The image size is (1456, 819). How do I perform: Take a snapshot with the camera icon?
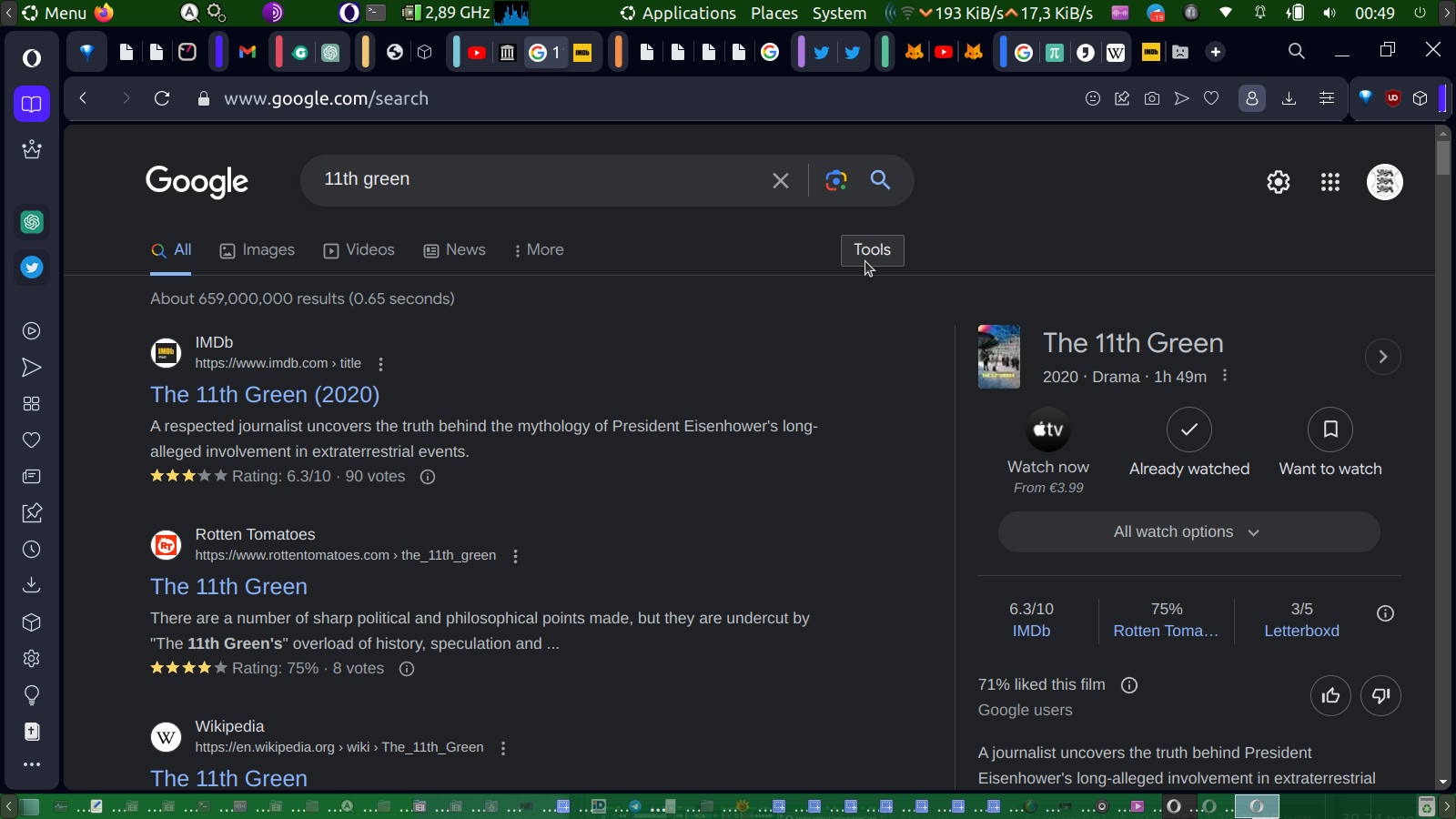1152,98
